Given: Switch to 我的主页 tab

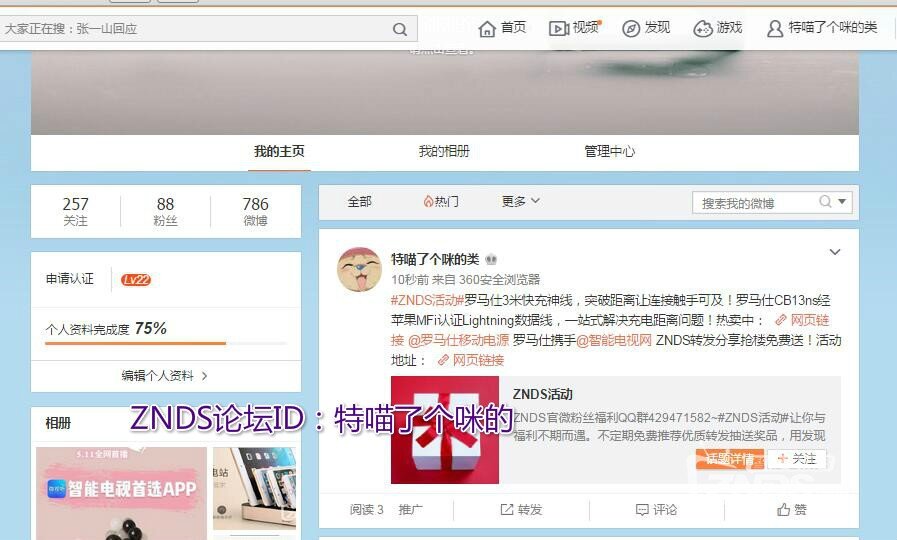Looking at the screenshot, I should tap(279, 152).
